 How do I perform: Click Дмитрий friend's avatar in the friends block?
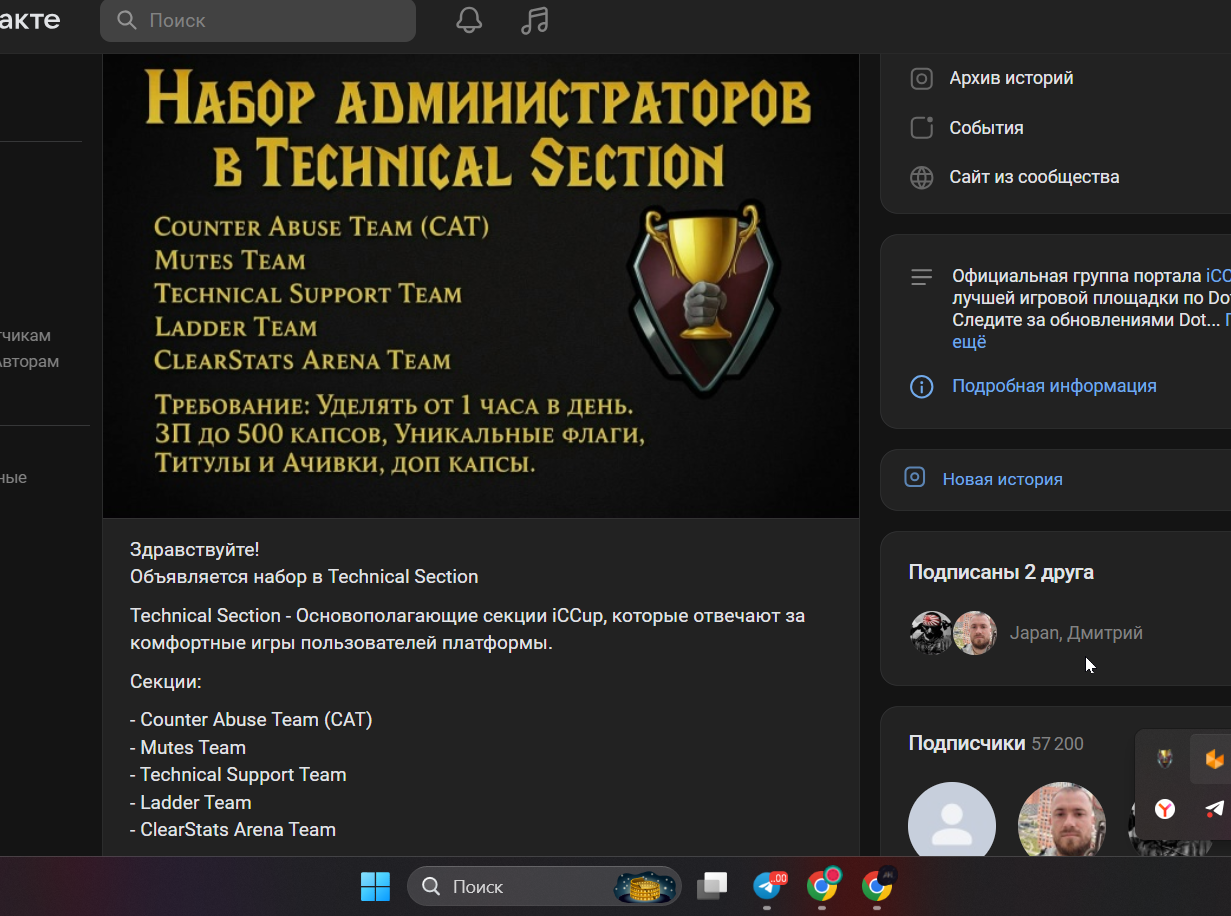975,633
